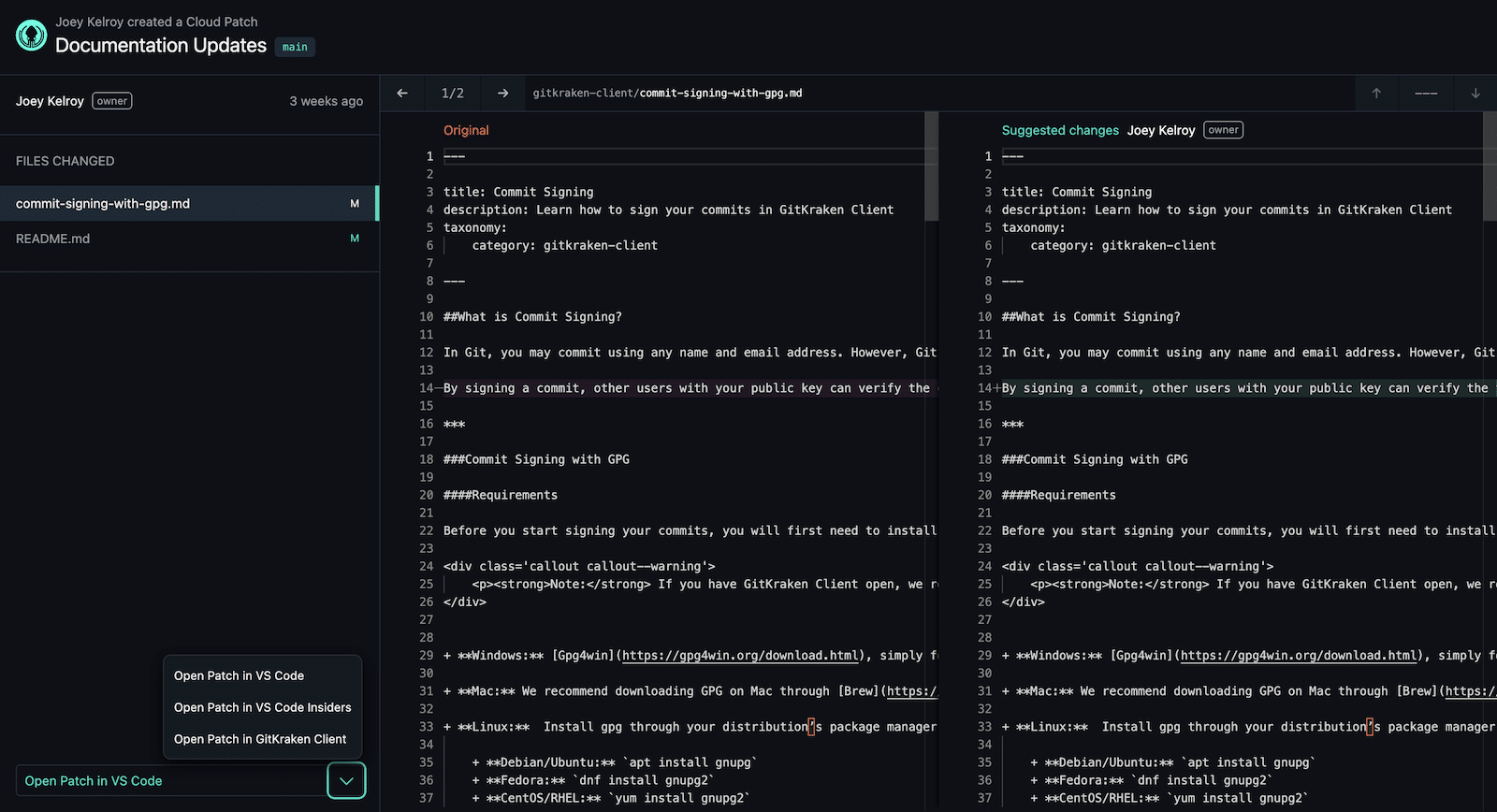The height and width of the screenshot is (812, 1497).
Task: Click the GitKraken logo icon
Action: (x=31, y=36)
